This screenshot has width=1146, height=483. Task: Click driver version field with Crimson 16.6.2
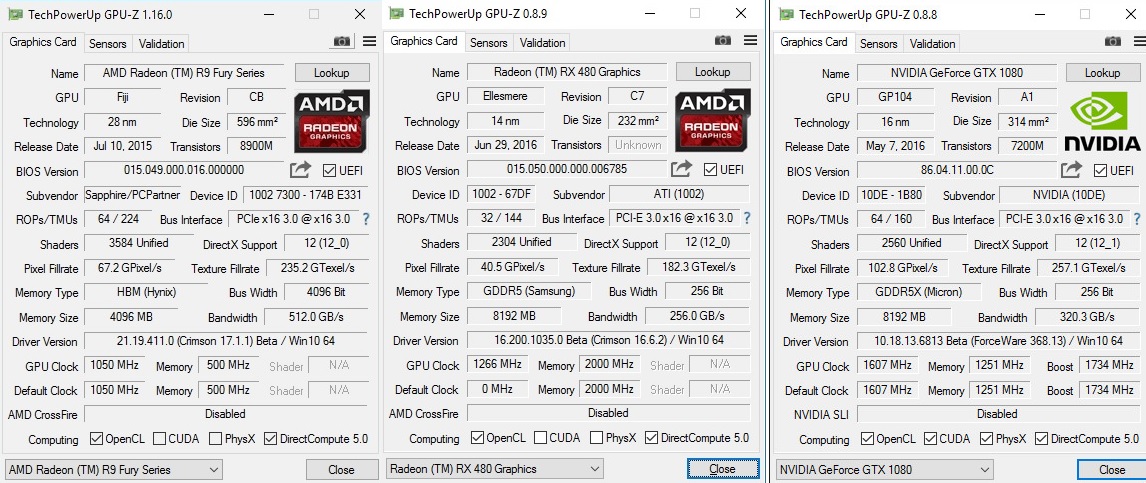(608, 341)
